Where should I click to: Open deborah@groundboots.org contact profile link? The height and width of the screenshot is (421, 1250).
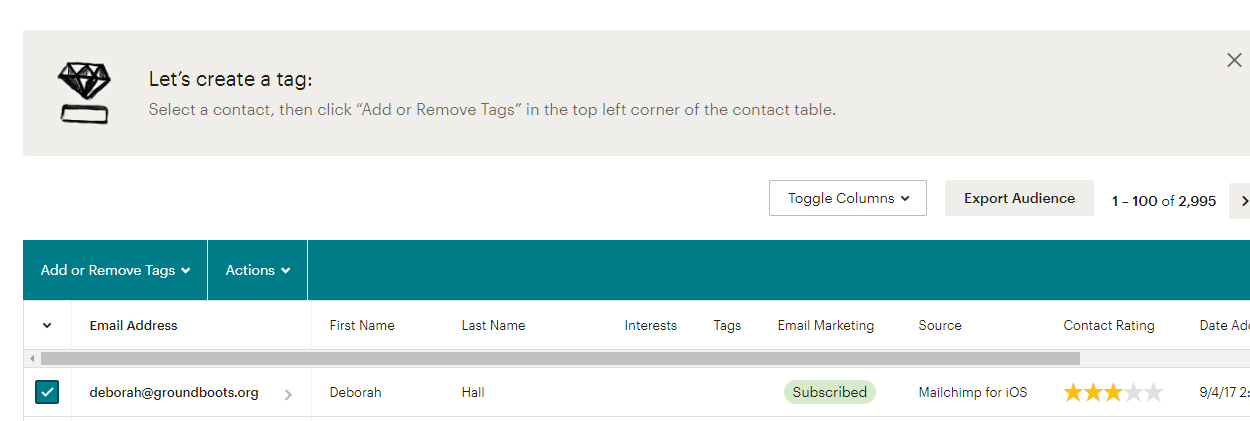point(174,392)
